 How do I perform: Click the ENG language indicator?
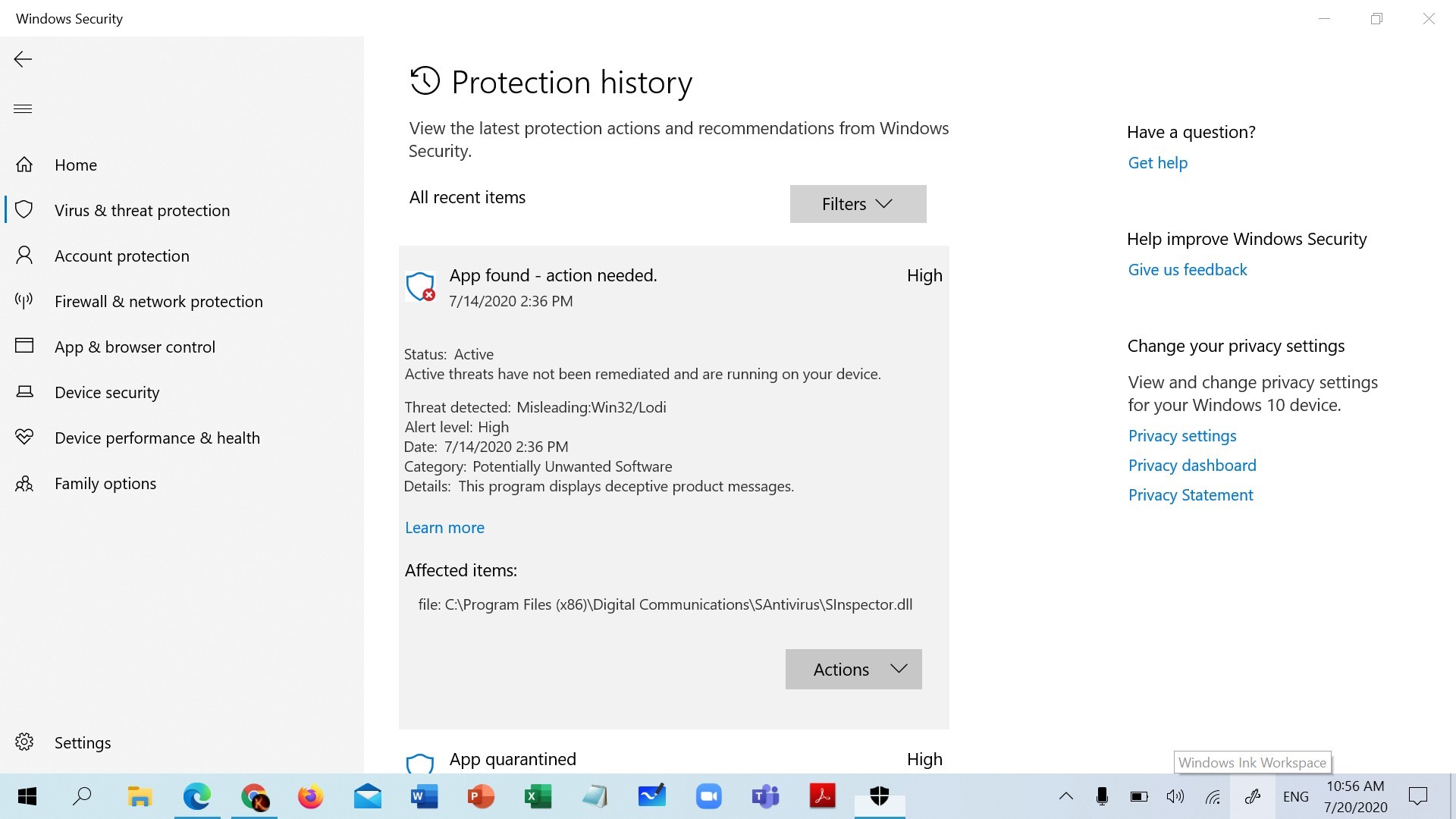point(1295,796)
